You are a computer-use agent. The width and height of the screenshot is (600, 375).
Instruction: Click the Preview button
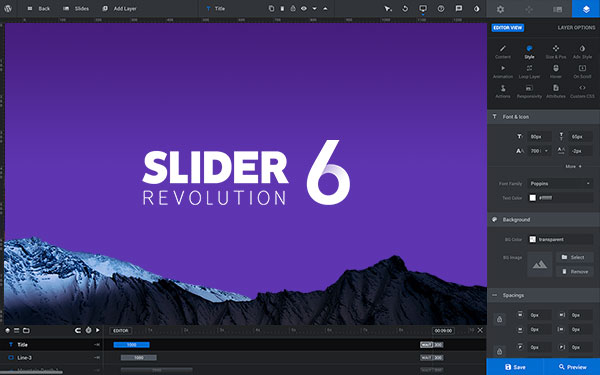572,367
